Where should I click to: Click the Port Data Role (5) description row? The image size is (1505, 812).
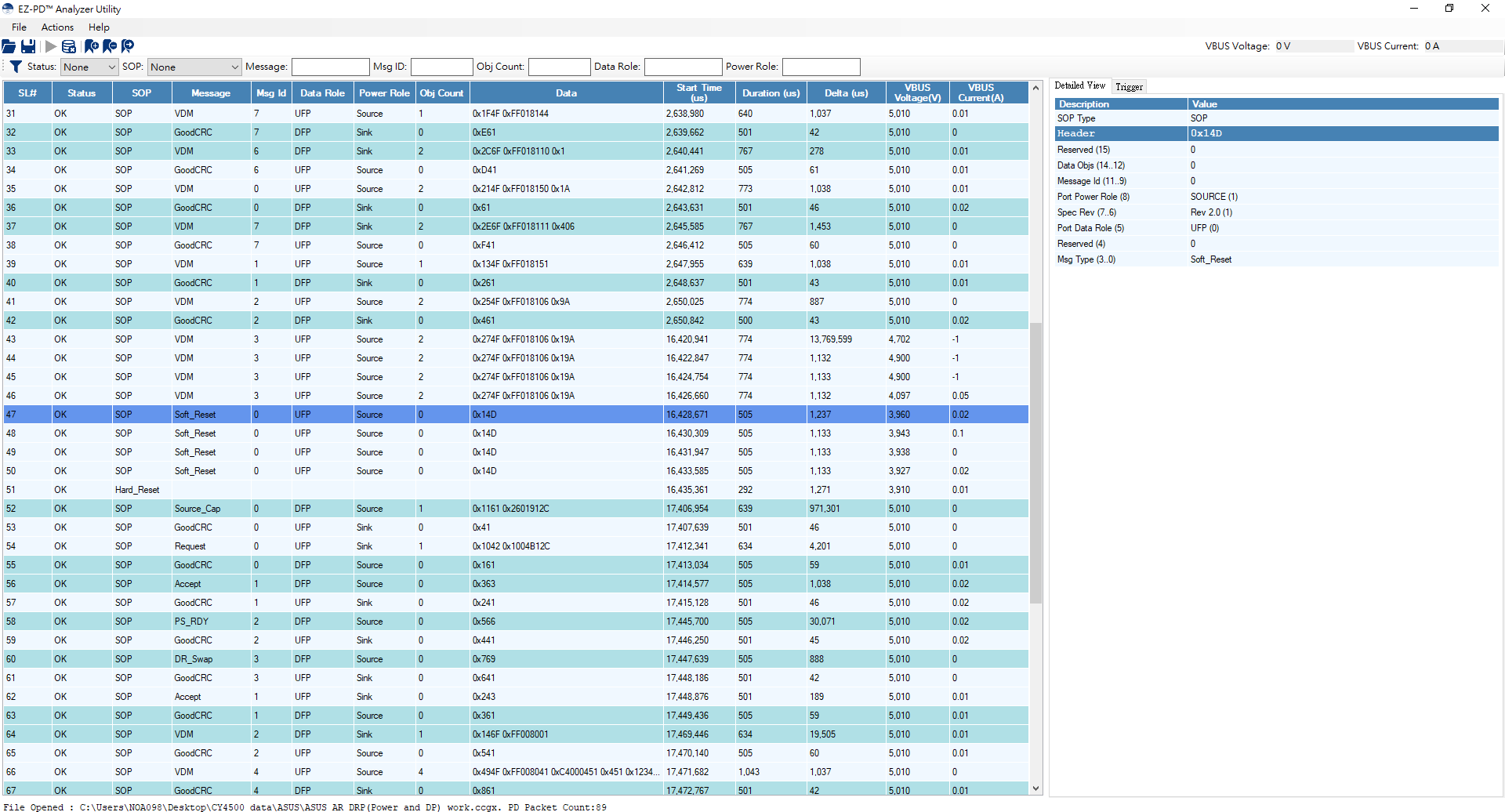pyautogui.click(x=1276, y=228)
